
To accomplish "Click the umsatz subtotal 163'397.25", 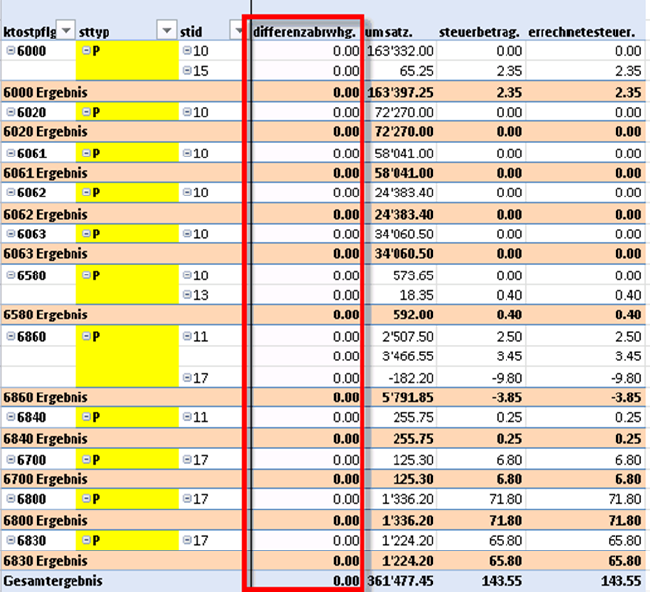I will [x=400, y=92].
